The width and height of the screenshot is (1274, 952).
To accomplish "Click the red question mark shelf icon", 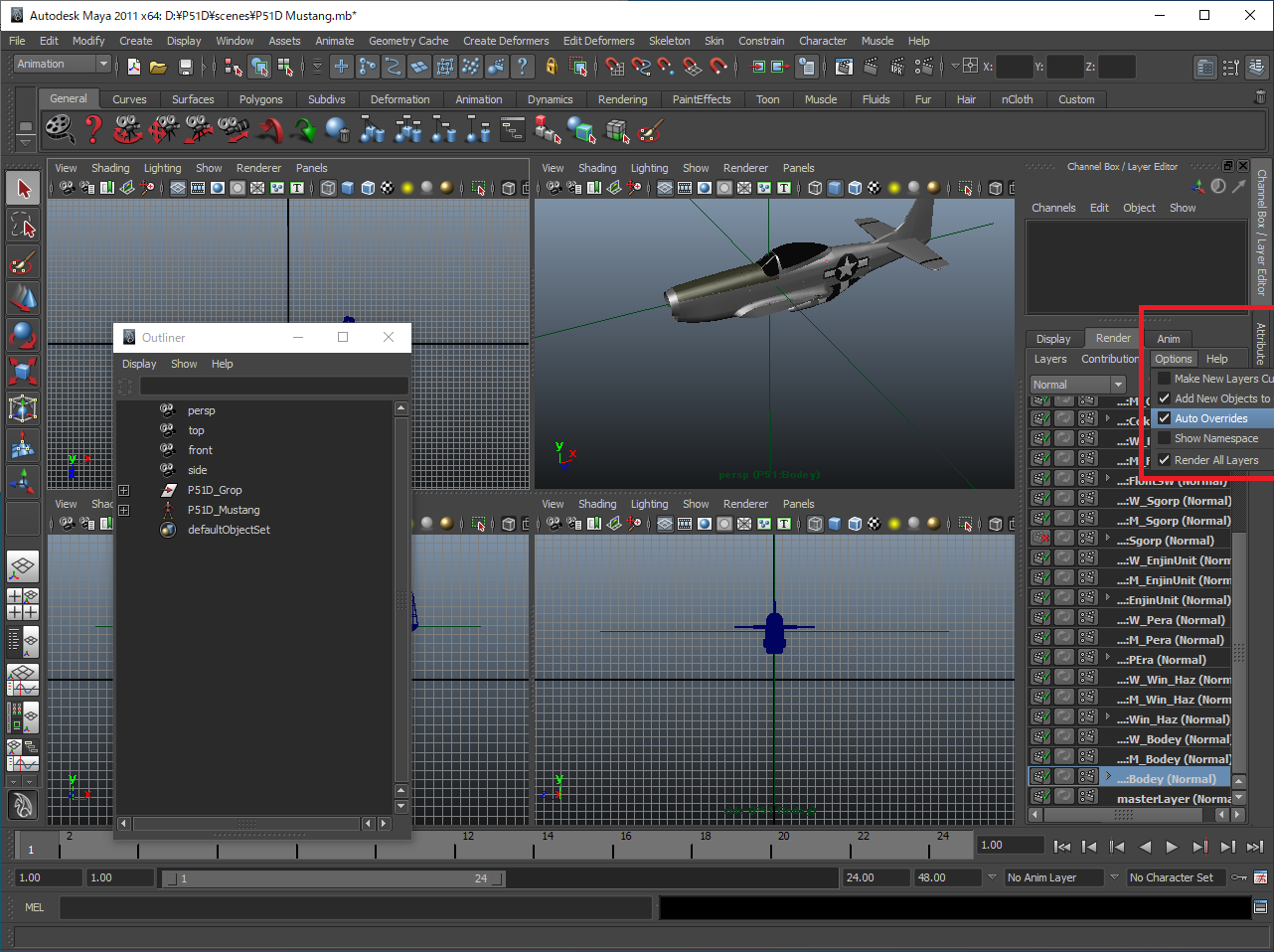I will (93, 129).
